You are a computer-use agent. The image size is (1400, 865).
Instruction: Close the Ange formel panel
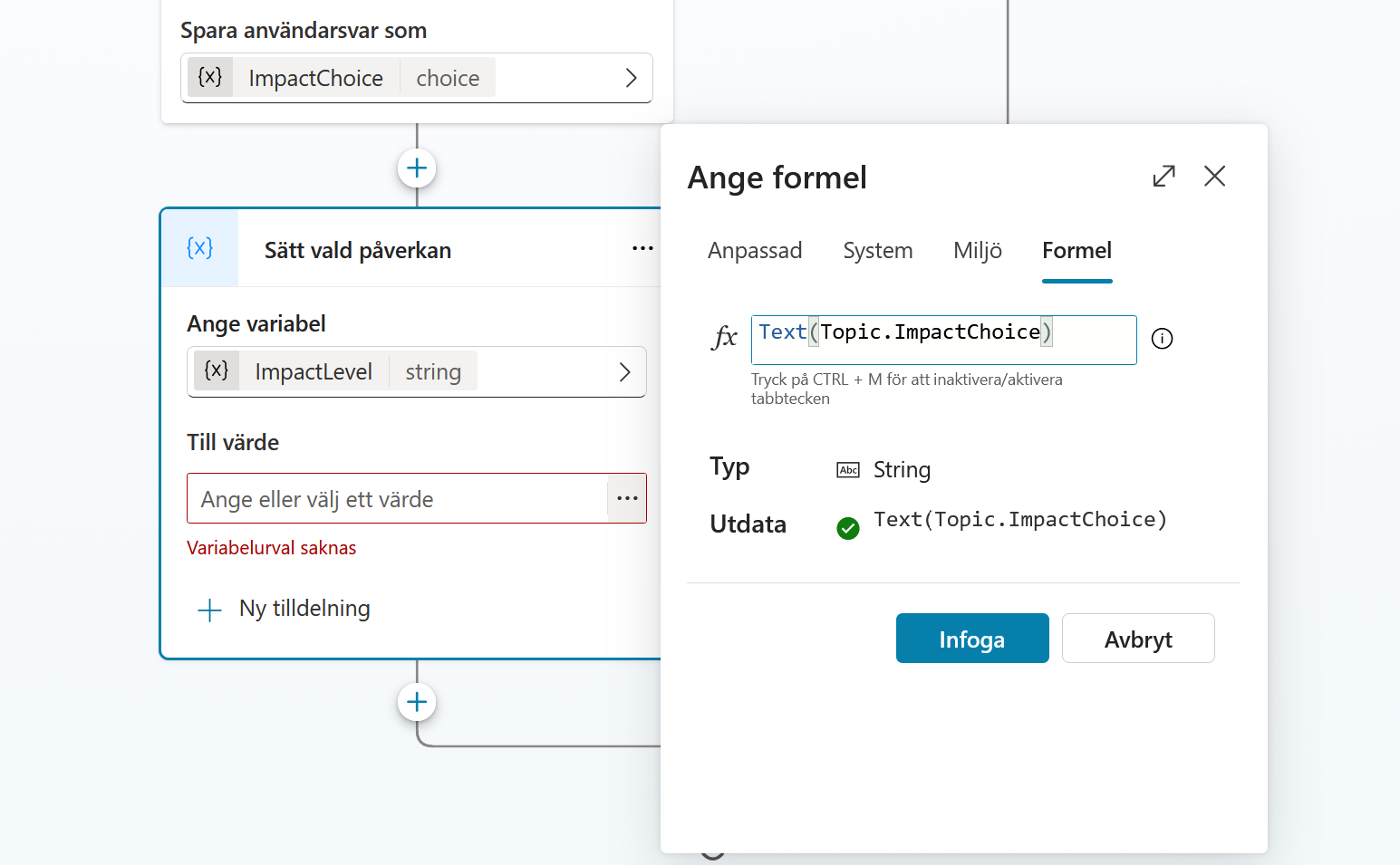coord(1214,176)
